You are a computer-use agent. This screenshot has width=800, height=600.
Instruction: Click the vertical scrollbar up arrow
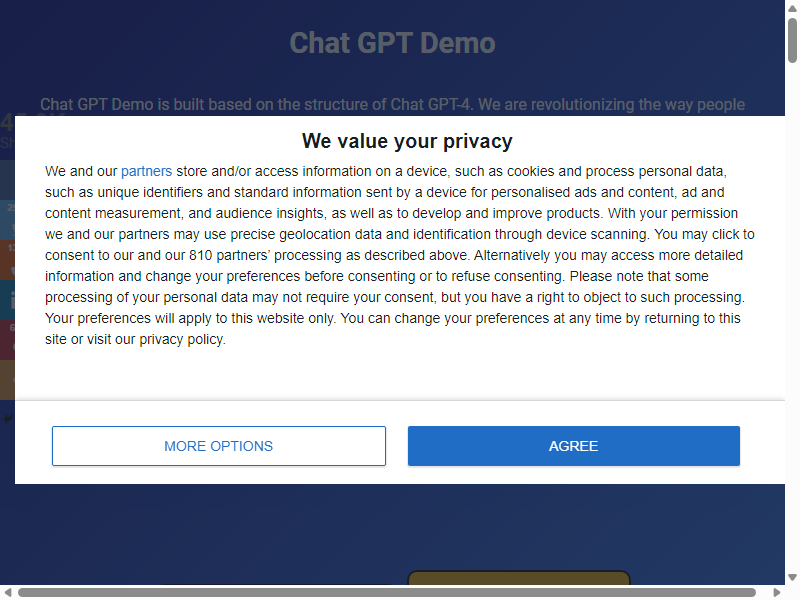[x=792, y=8]
